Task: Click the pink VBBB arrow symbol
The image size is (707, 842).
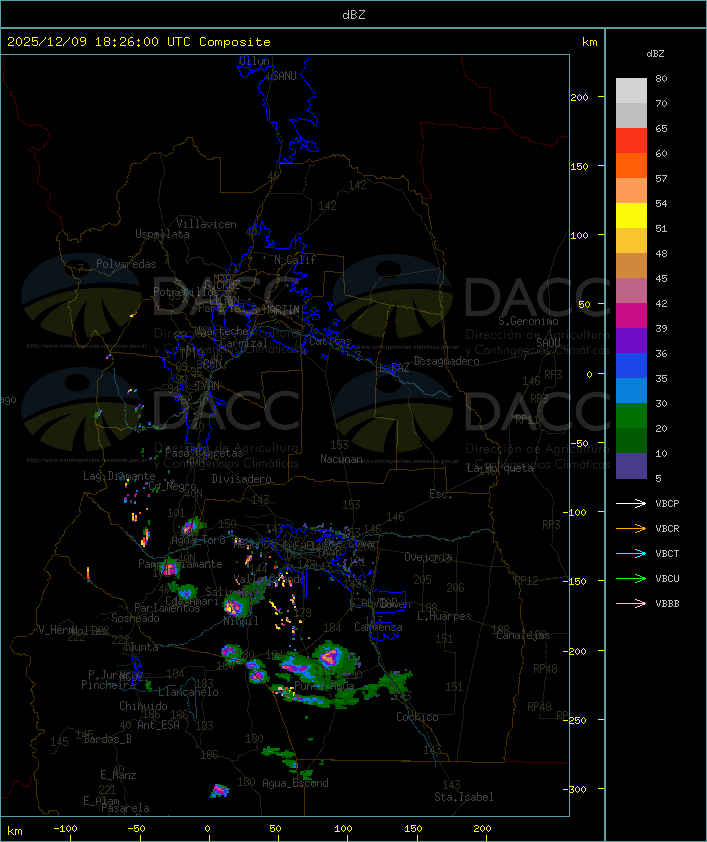Action: tap(631, 603)
